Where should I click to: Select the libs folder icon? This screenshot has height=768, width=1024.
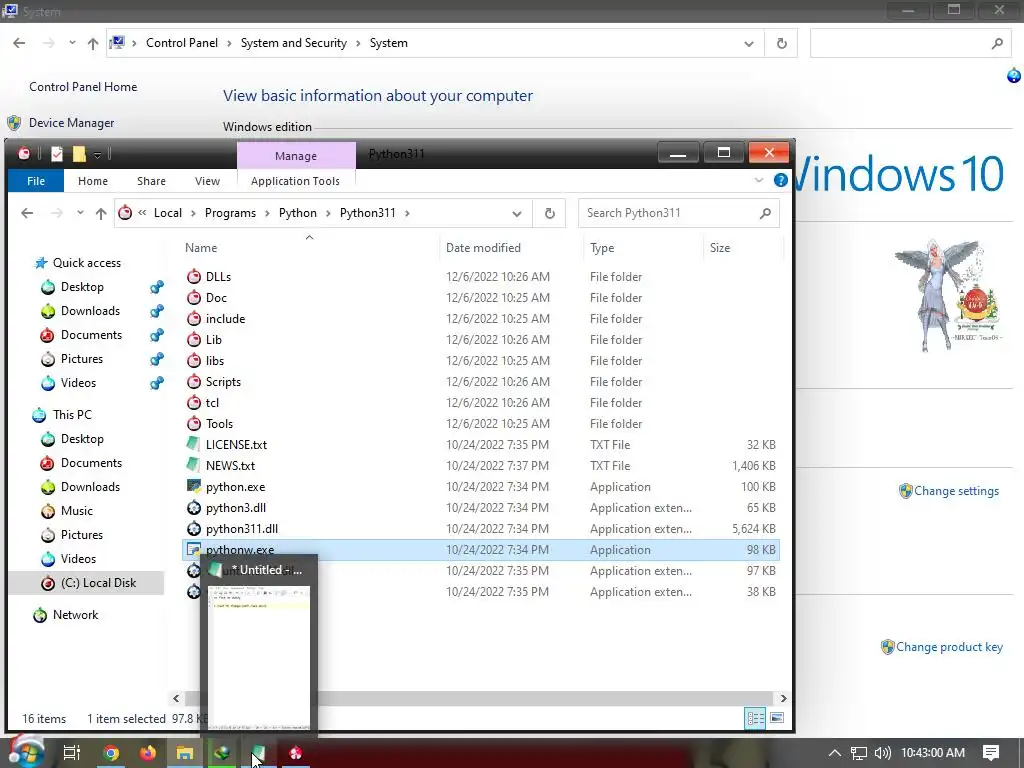[x=193, y=360]
